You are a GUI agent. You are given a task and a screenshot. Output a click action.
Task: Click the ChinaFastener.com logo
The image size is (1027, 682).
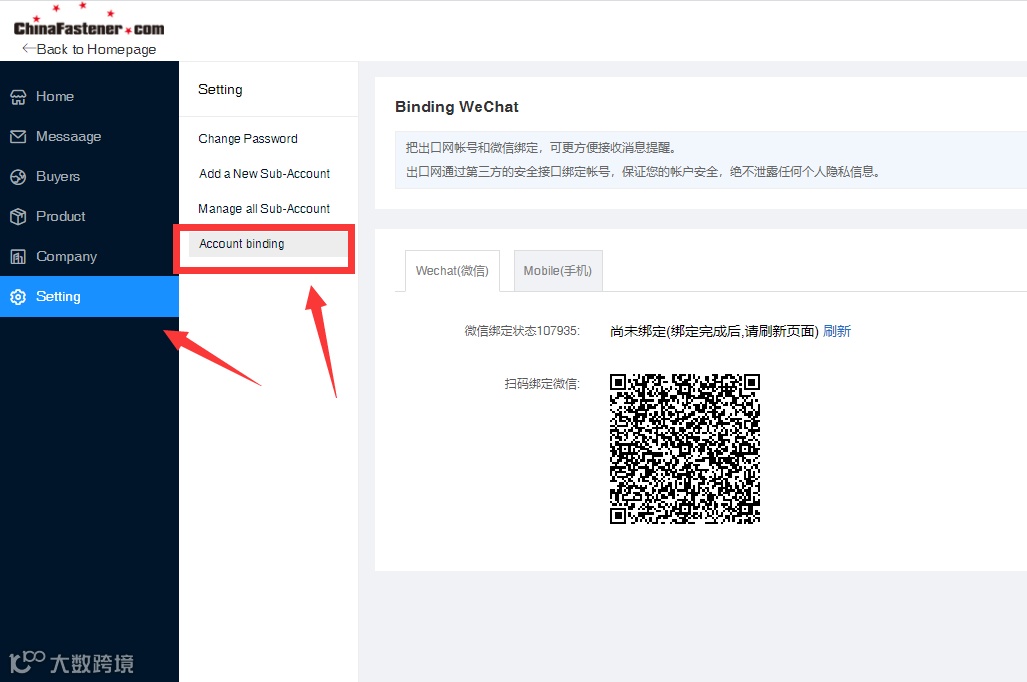[x=88, y=21]
